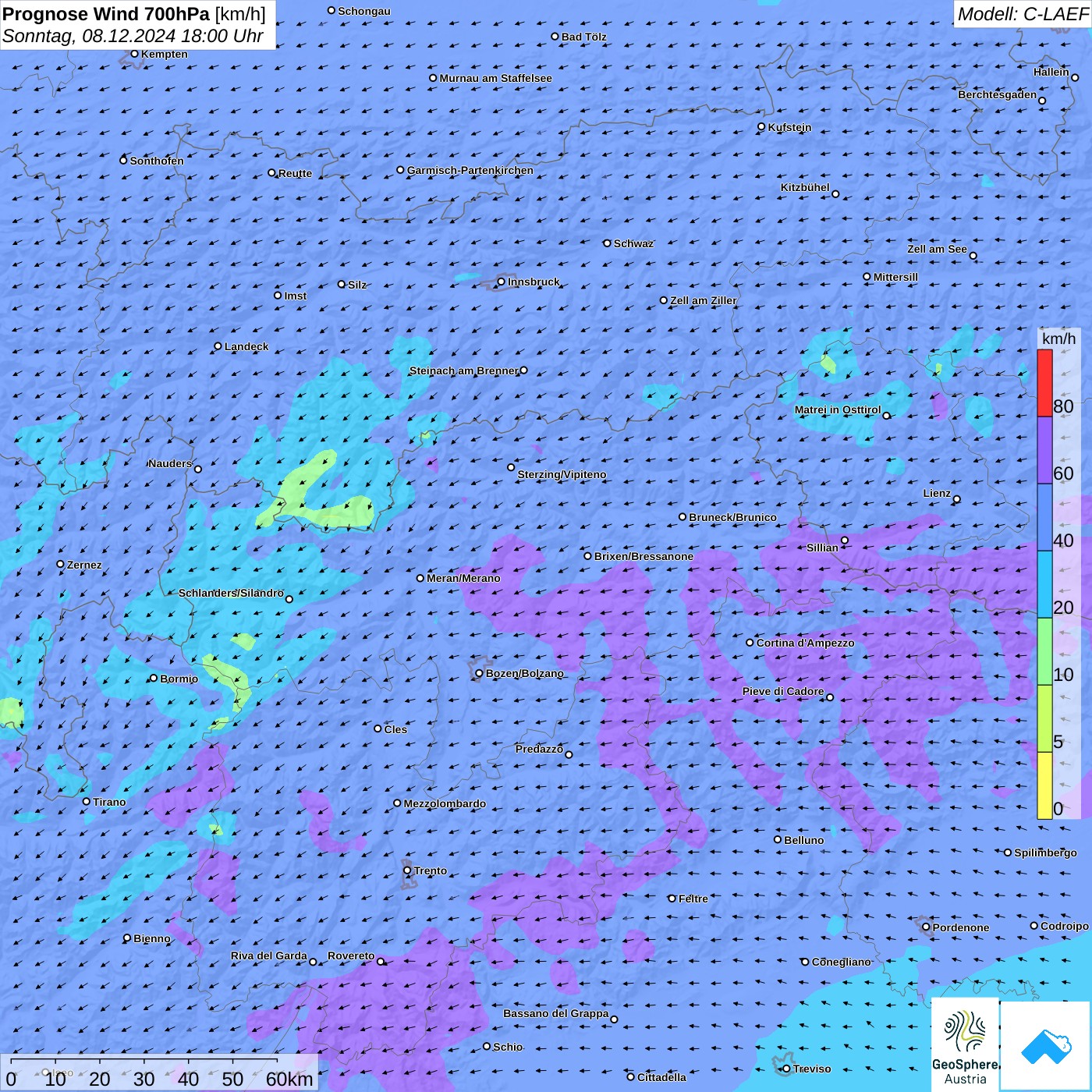Click the Treviso city marker
1092x1092 pixels.
point(786,1069)
